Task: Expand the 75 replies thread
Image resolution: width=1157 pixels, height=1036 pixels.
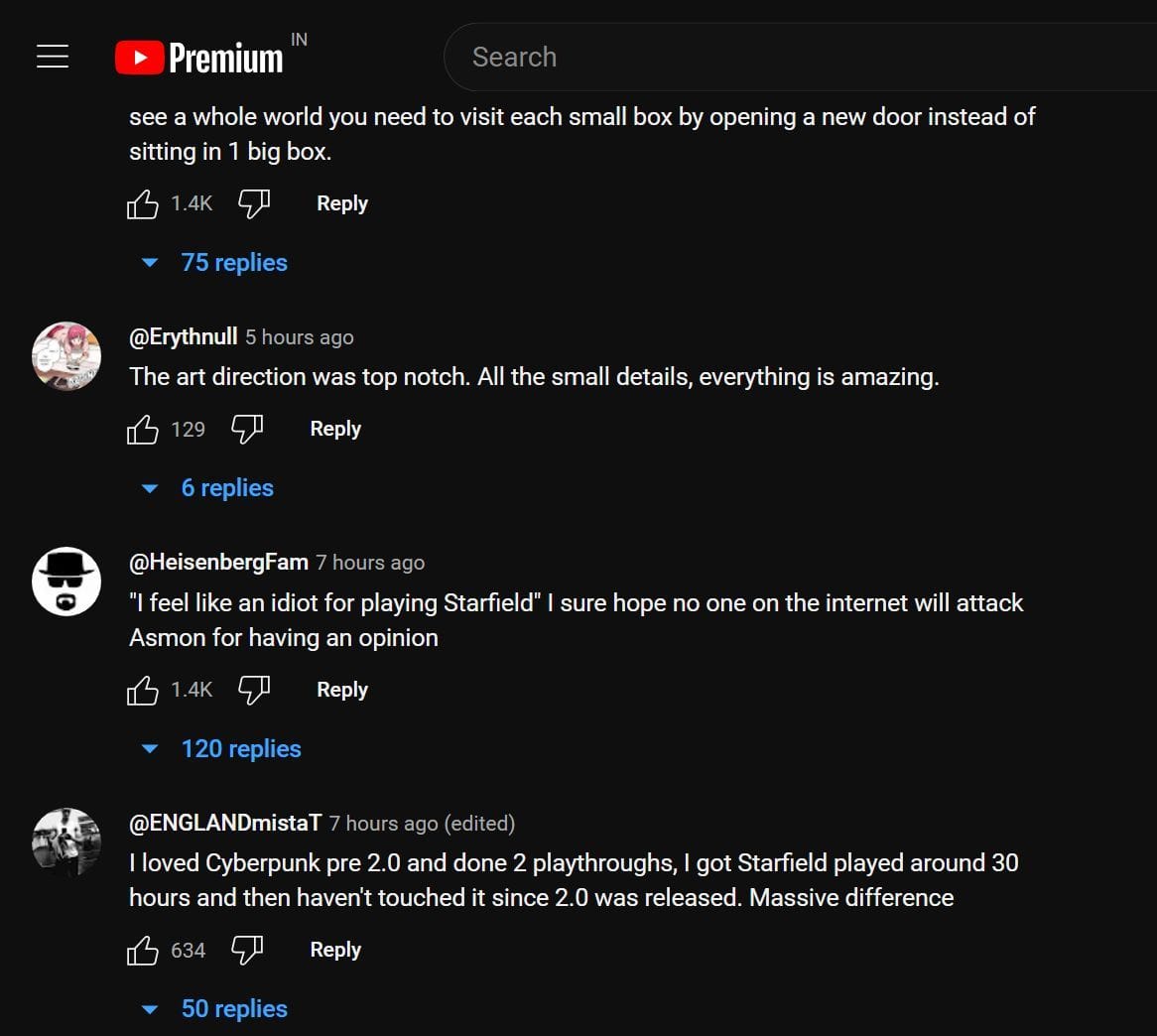Action: 234,262
